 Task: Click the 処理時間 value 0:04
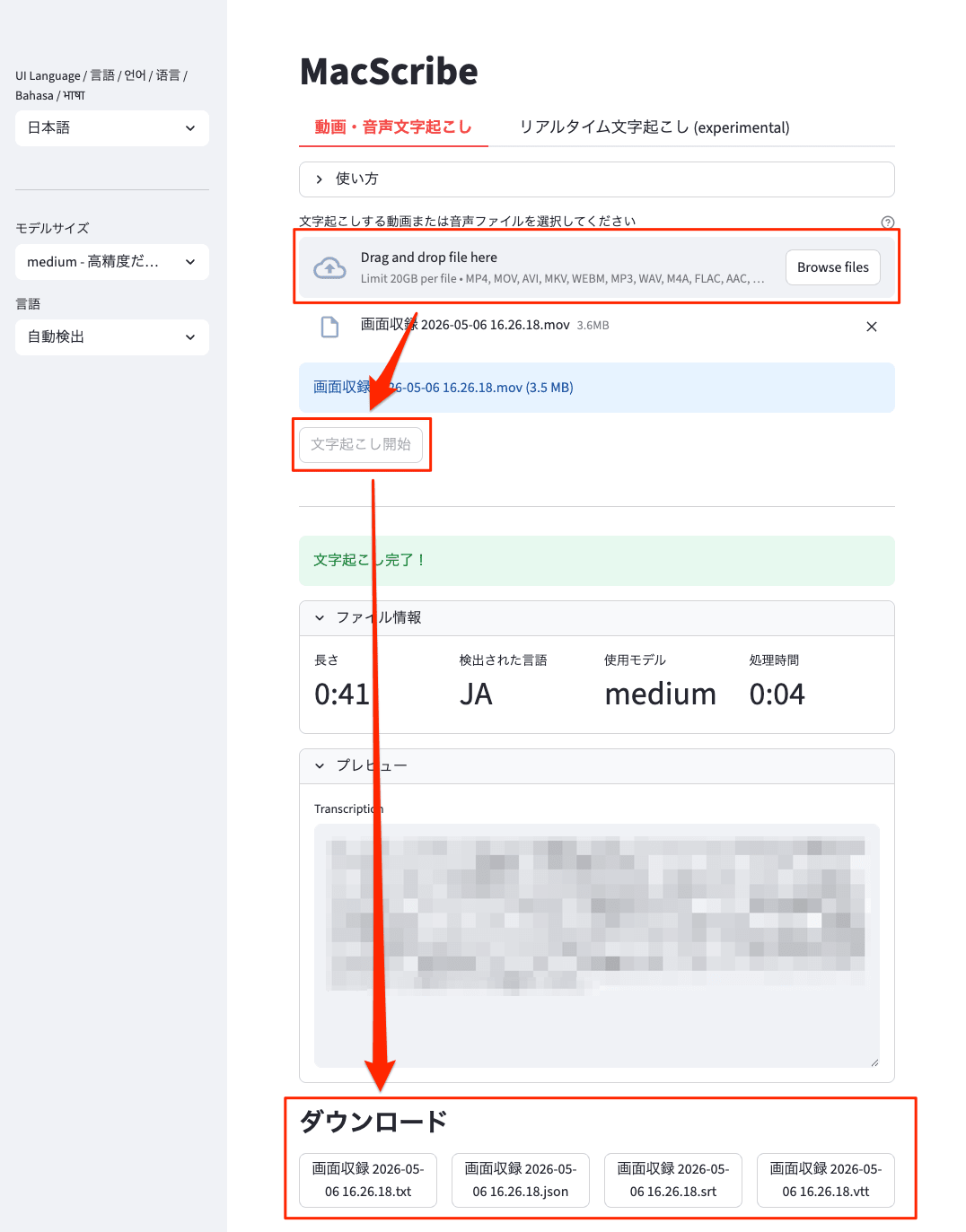(x=777, y=695)
